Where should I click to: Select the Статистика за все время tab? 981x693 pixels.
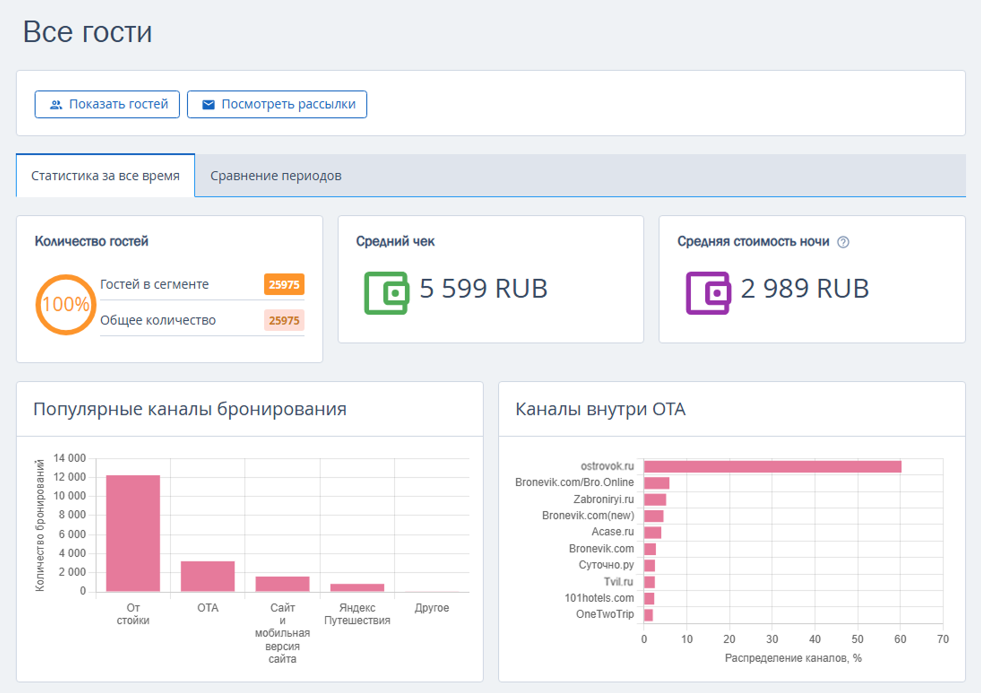[x=105, y=176]
